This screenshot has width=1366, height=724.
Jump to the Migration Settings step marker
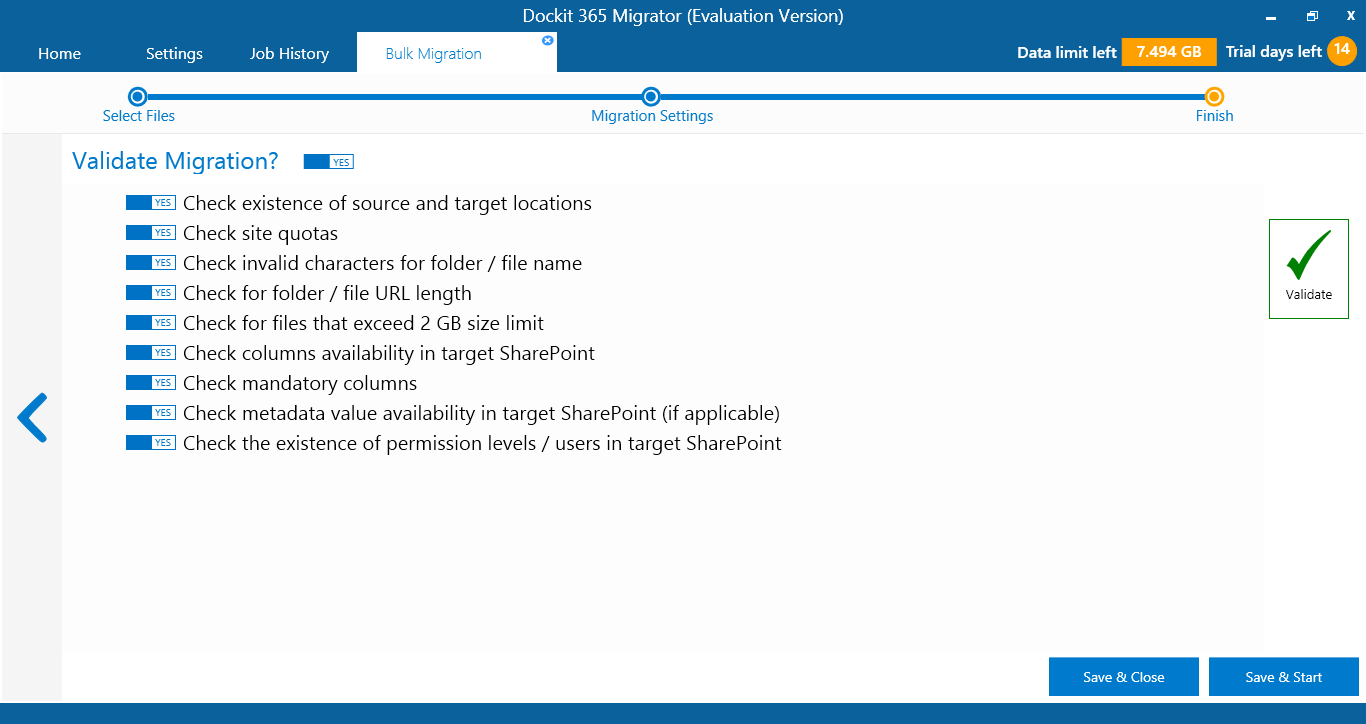click(x=651, y=97)
